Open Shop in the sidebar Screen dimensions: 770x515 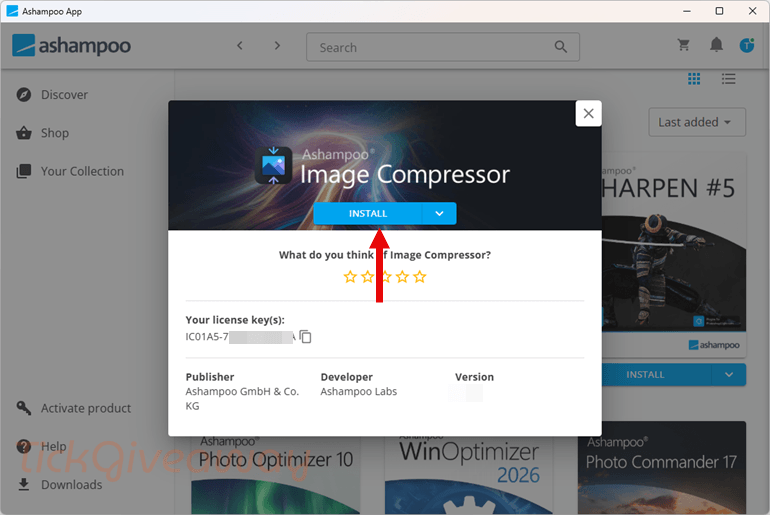43,133
